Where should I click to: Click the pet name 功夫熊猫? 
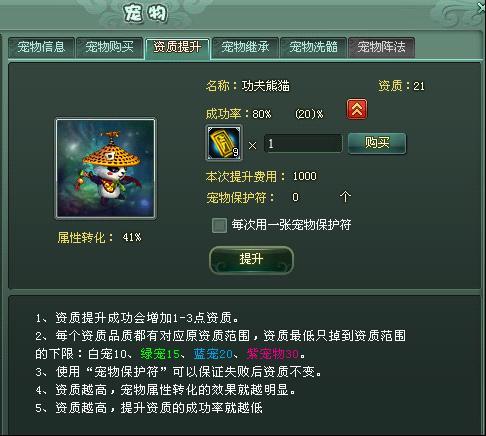point(266,86)
